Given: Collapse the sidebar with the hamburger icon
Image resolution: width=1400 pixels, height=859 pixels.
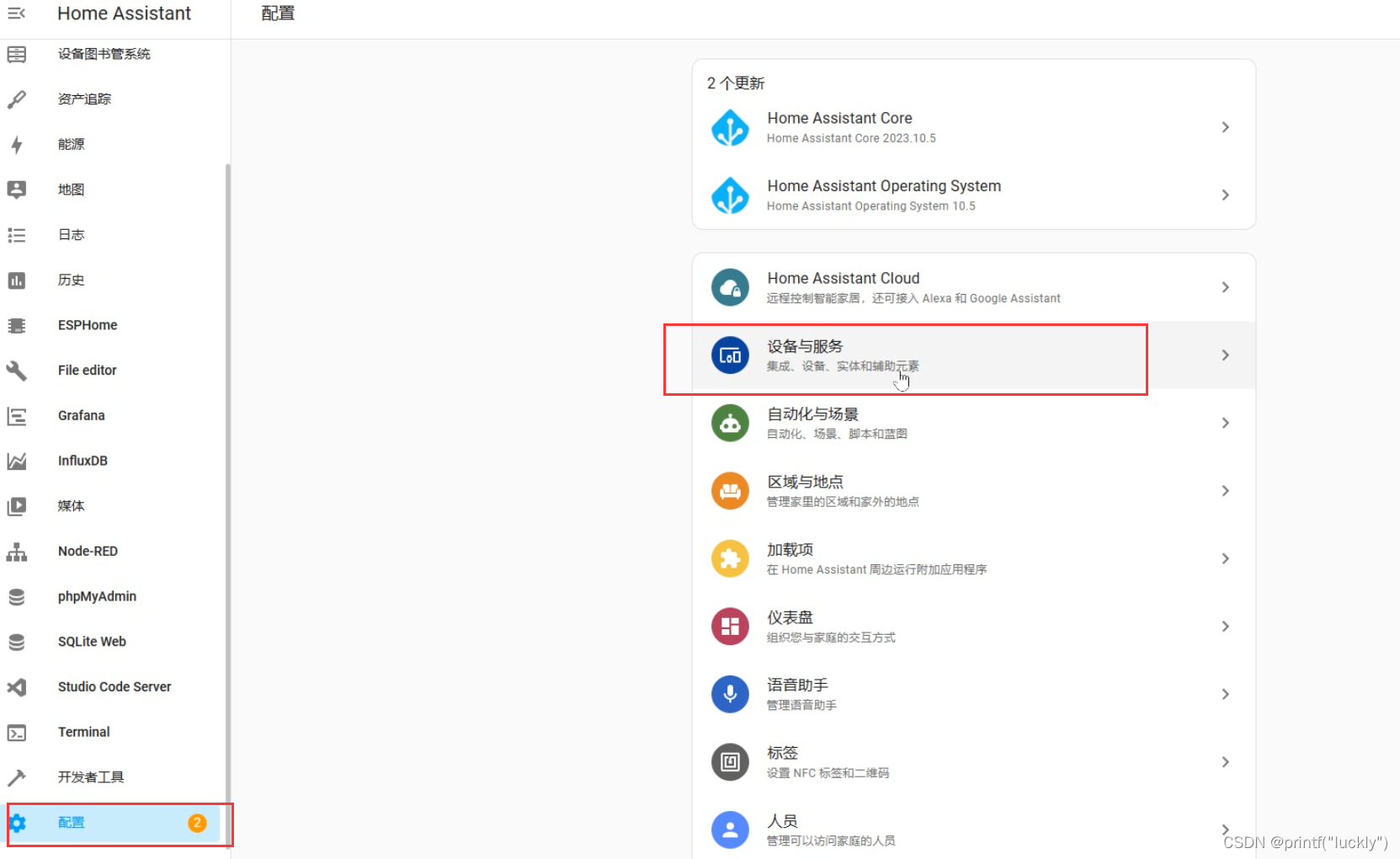Looking at the screenshot, I should tap(16, 13).
